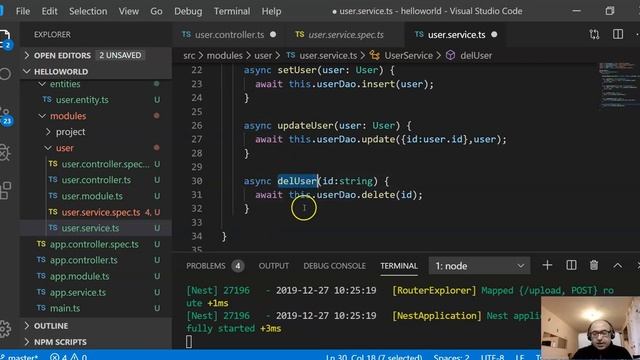Open the Manage gear icon
640x360 pixels.
click(5, 328)
